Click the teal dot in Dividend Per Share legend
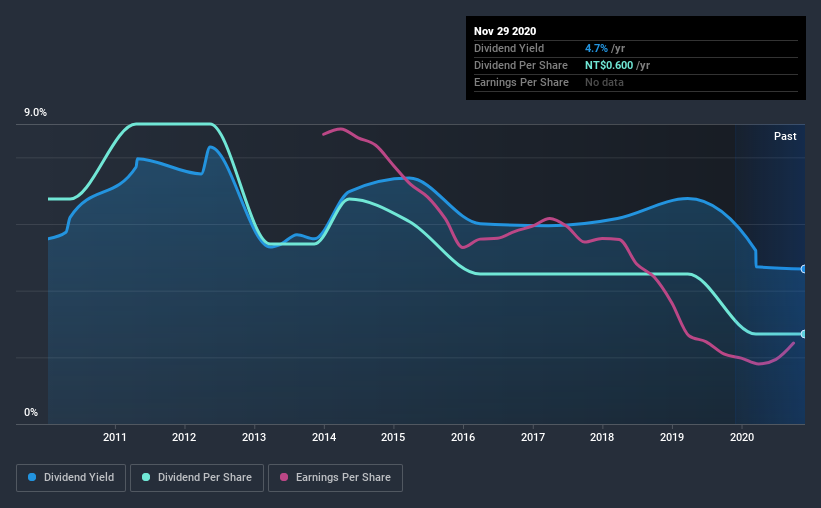 (146, 478)
